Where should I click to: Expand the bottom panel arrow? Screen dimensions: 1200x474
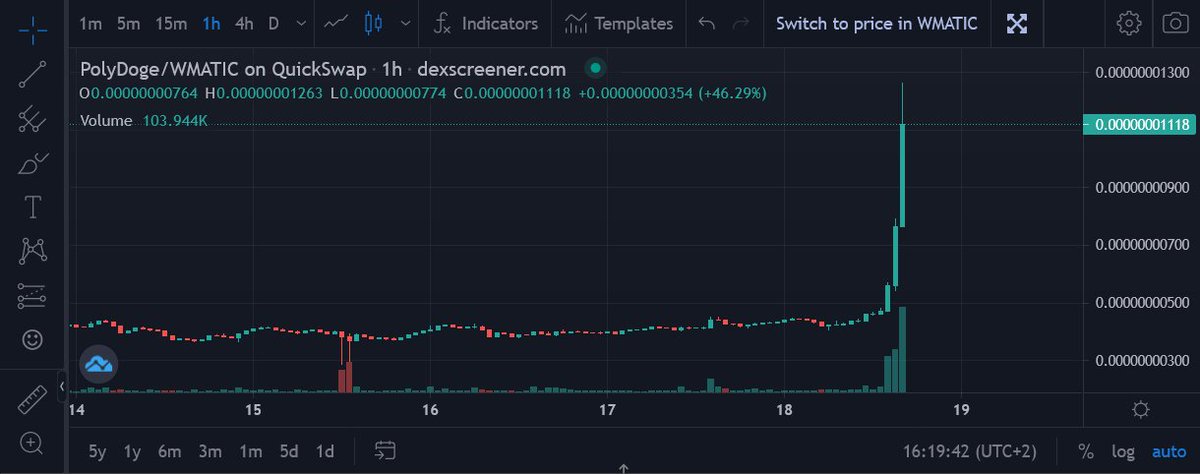click(x=622, y=468)
